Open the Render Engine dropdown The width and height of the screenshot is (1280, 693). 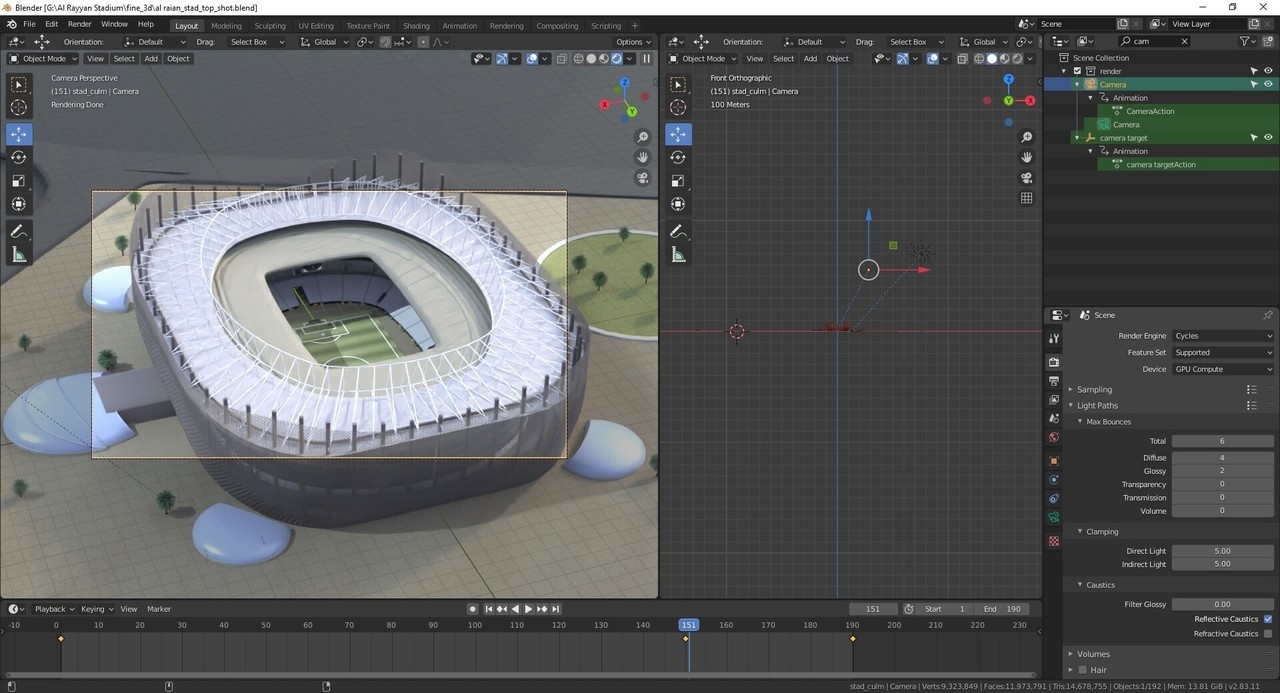point(1223,336)
